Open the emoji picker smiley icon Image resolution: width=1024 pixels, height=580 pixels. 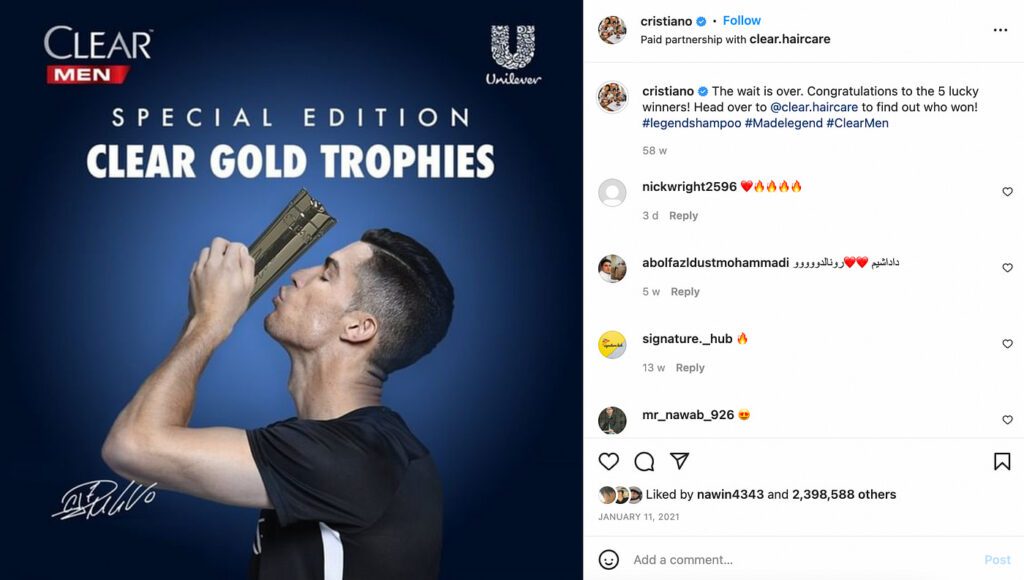coord(608,560)
